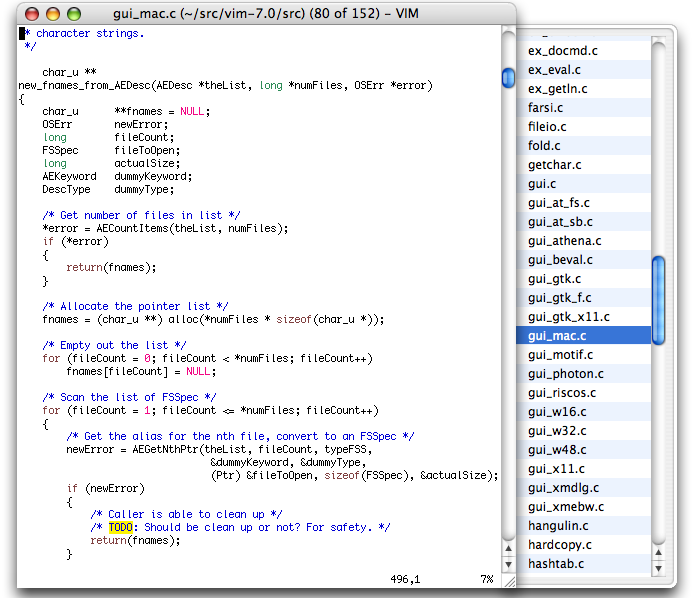Screen dimensions: 699x598
Task: Open getchar.c from the drawer
Action: 583,165
